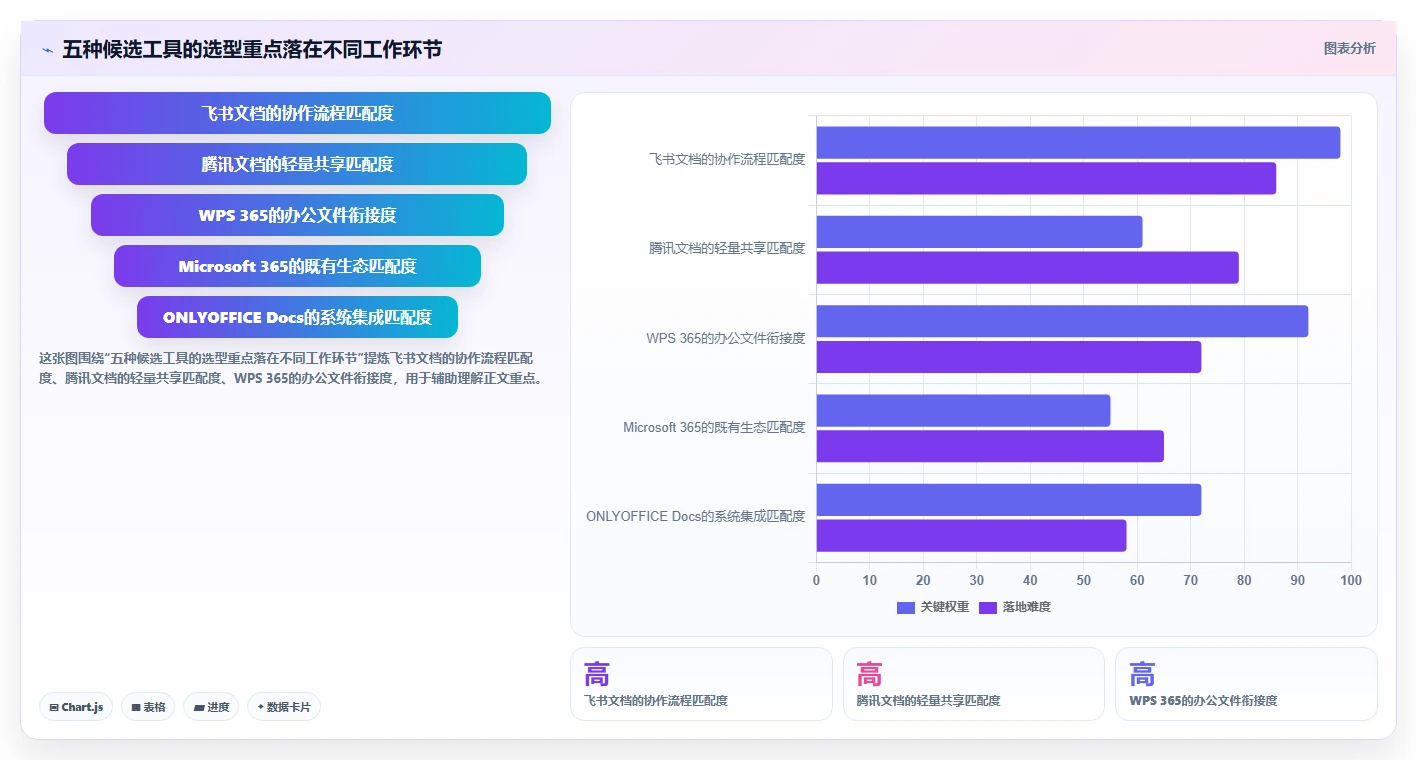Viewport: 1417px width, 760px height.
Task: Select funnel stage WPS 365的办公文件衔接度
Action: (297, 215)
